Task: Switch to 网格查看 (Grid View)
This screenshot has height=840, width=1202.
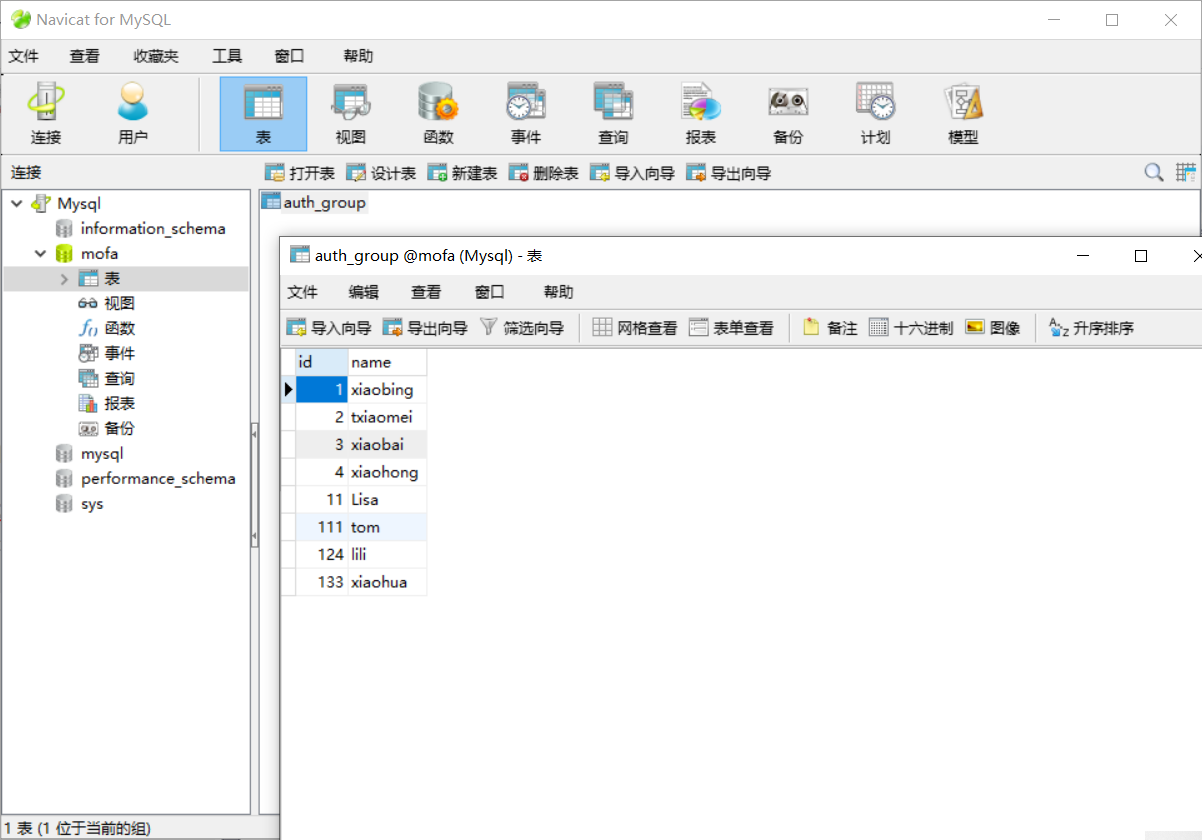Action: (635, 327)
